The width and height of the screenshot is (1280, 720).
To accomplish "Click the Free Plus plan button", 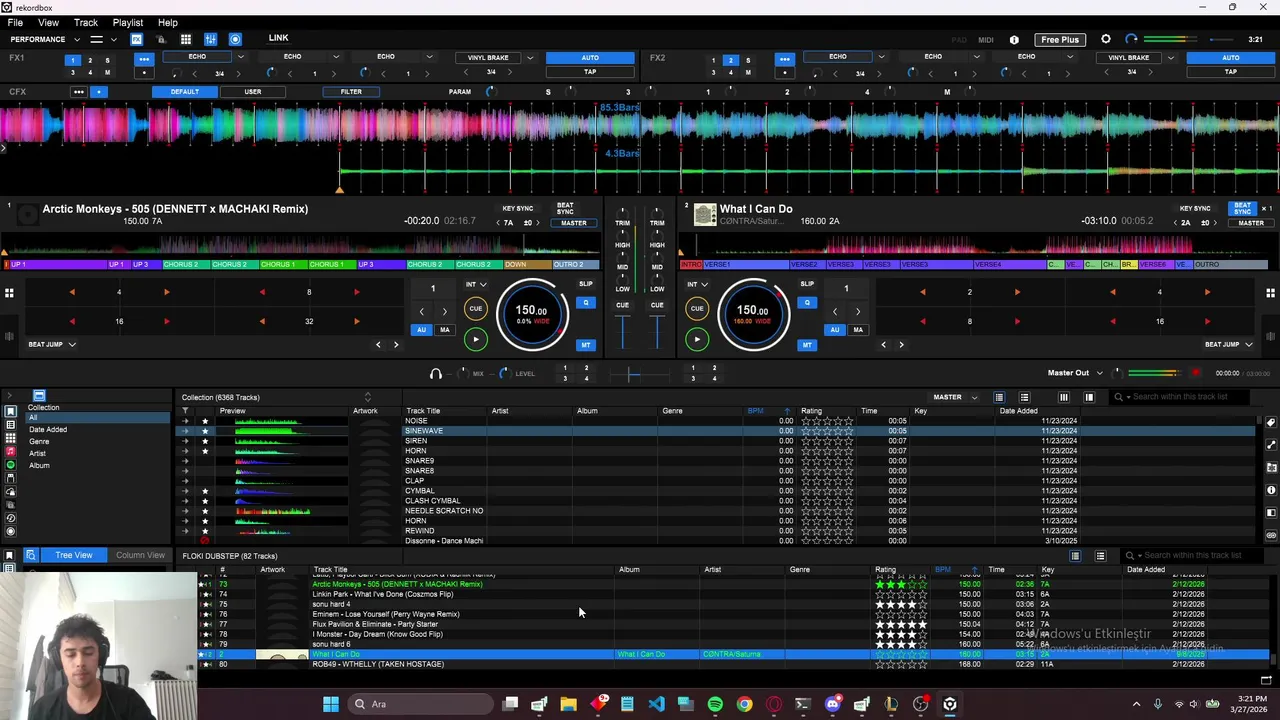I will point(1059,39).
